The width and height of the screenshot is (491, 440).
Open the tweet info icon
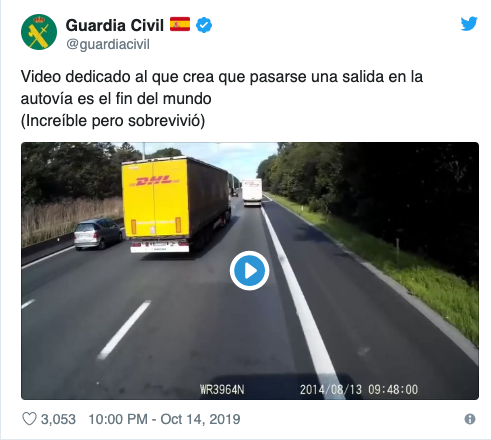pos(470,419)
